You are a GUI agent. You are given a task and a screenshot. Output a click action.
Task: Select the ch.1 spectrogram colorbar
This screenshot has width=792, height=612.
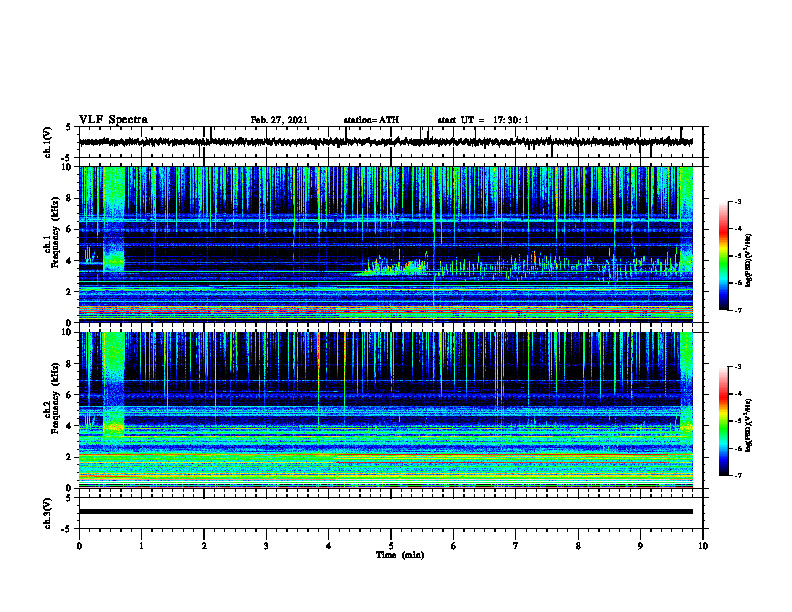click(723, 256)
